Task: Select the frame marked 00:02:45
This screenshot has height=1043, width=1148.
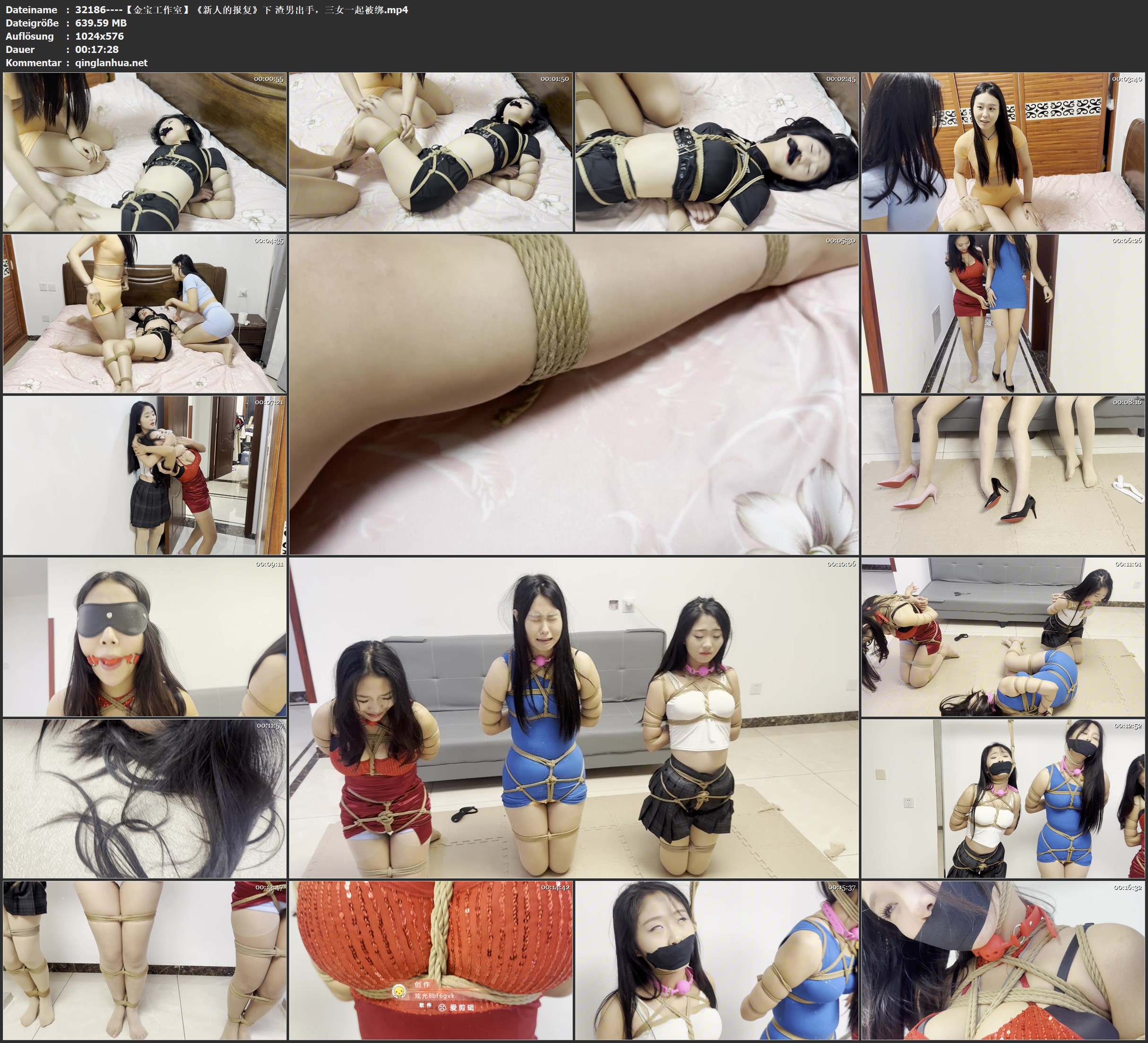Action: (717, 151)
